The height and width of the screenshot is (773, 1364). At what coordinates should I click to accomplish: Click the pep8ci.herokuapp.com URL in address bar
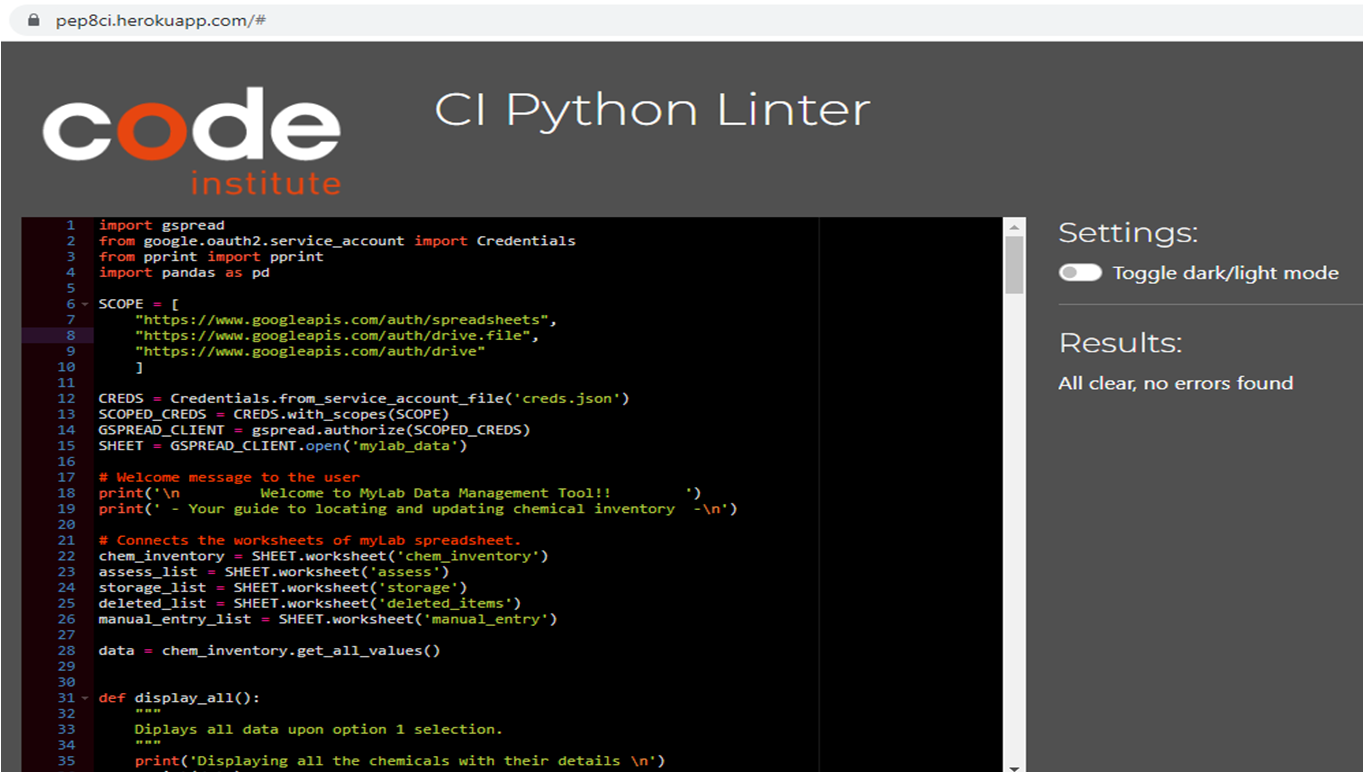[x=160, y=20]
